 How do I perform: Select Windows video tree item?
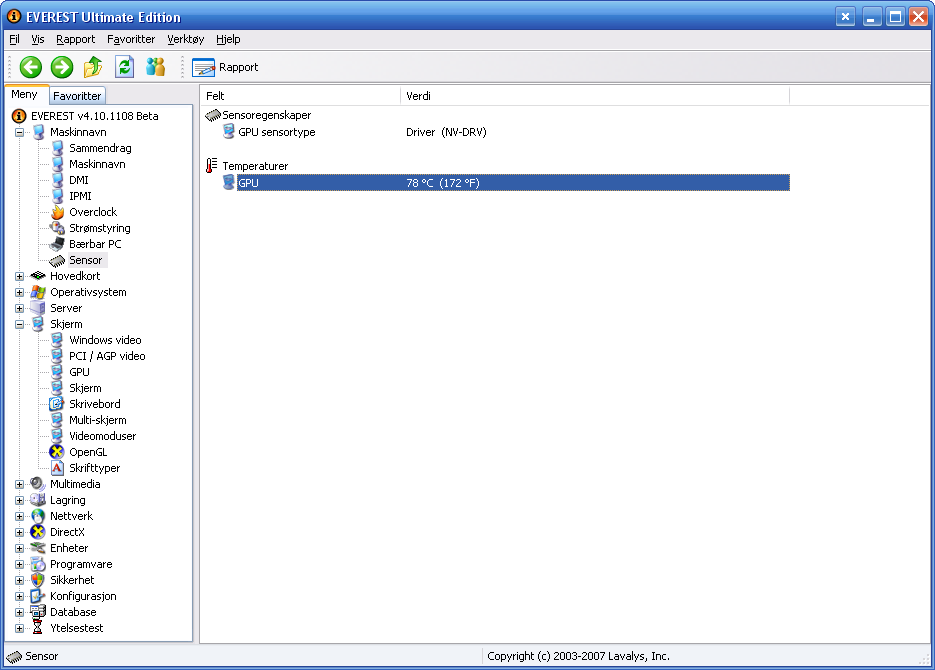click(x=105, y=340)
